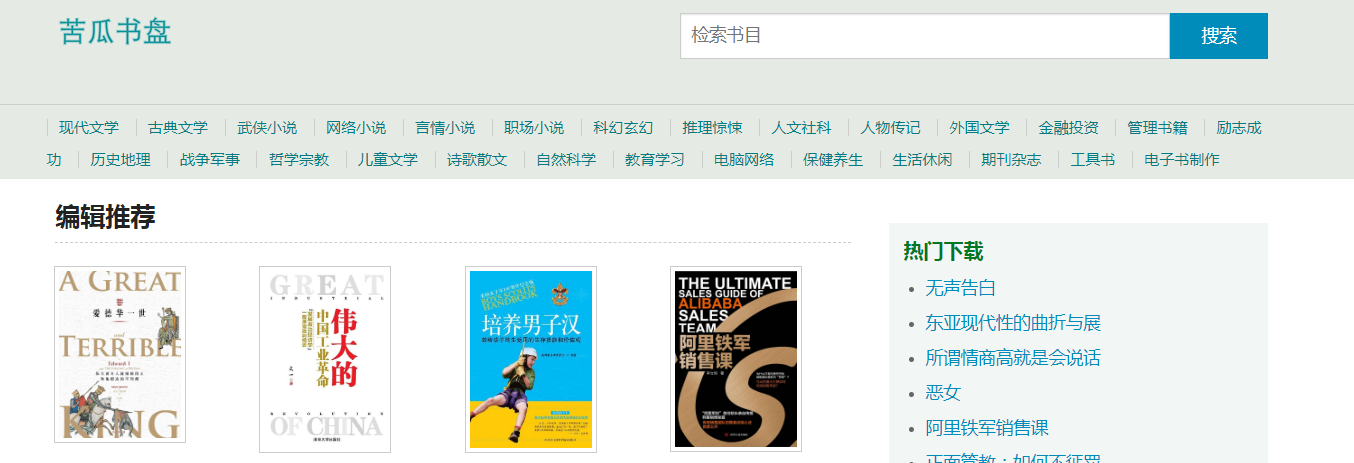The height and width of the screenshot is (463, 1354).
Task: Go to 人文社科 category
Action: pyautogui.click(x=801, y=128)
